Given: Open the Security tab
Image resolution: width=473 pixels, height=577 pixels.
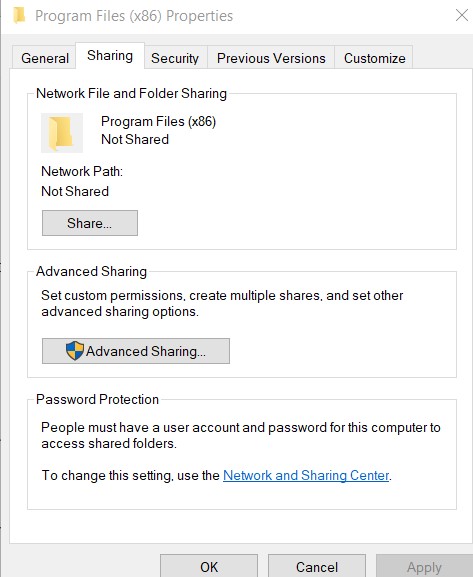Looking at the screenshot, I should point(175,58).
